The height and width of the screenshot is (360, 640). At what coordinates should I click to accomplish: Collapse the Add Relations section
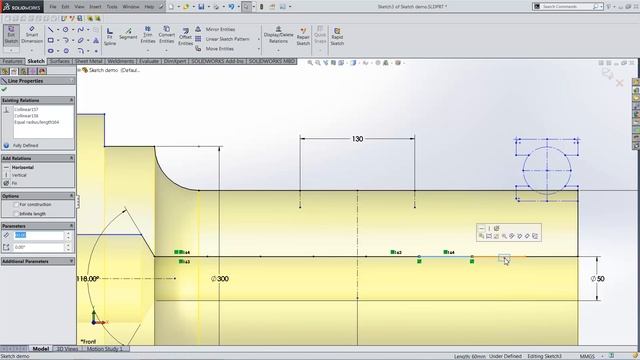[71, 158]
